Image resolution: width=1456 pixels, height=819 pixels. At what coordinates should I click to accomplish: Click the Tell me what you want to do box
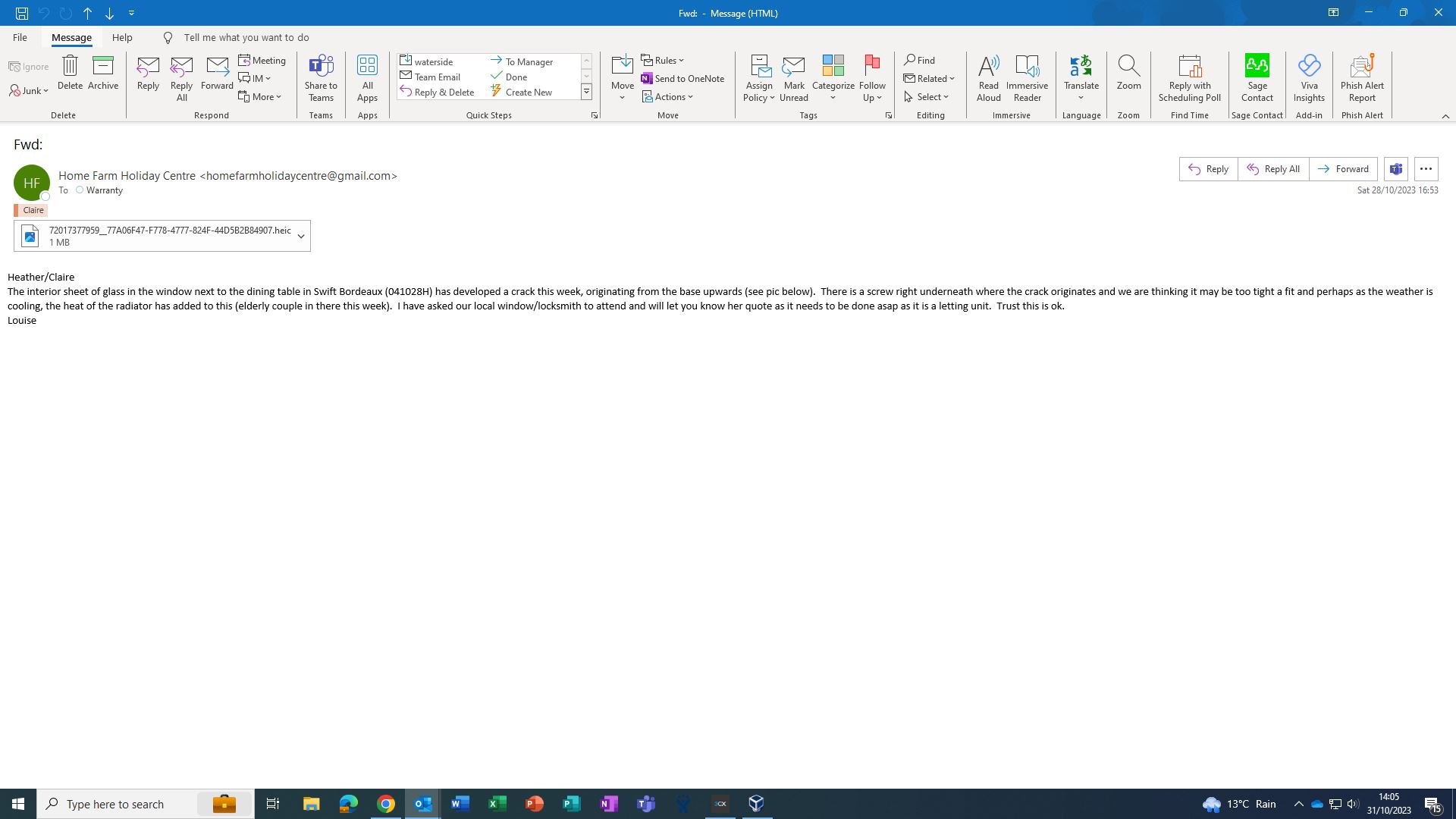tap(246, 37)
